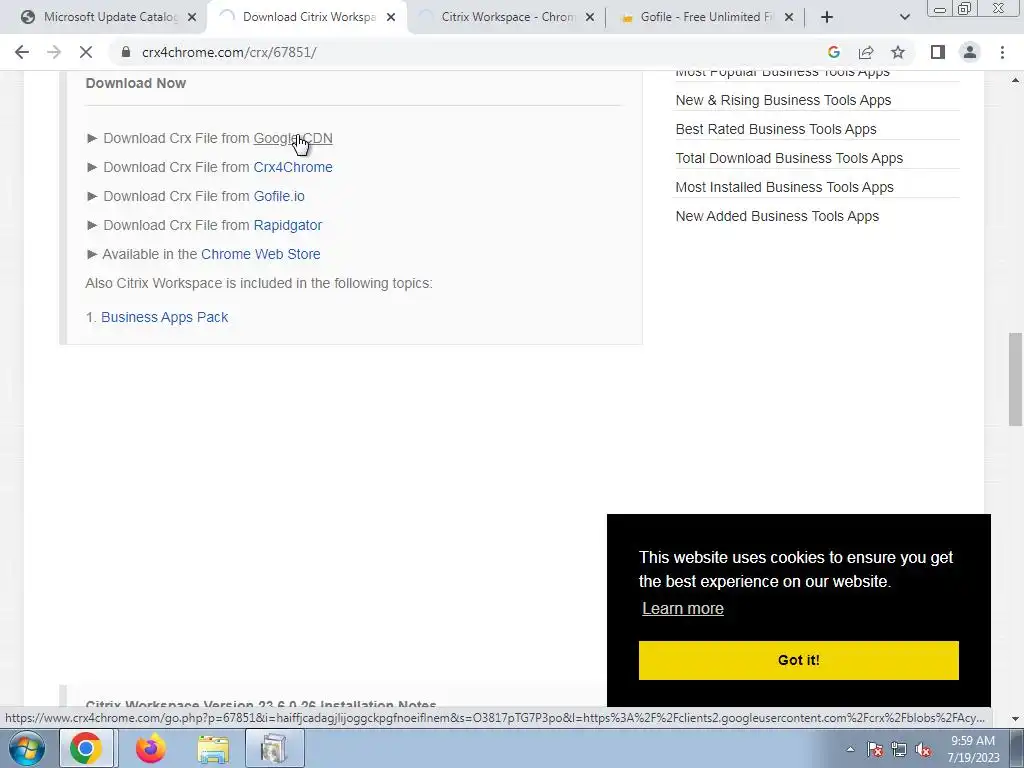The width and height of the screenshot is (1024, 768).
Task: Restore down the Chrome window
Action: pos(965,8)
